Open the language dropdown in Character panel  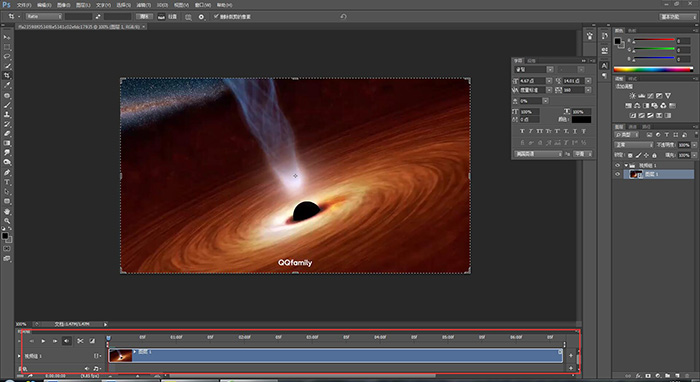pyautogui.click(x=539, y=154)
